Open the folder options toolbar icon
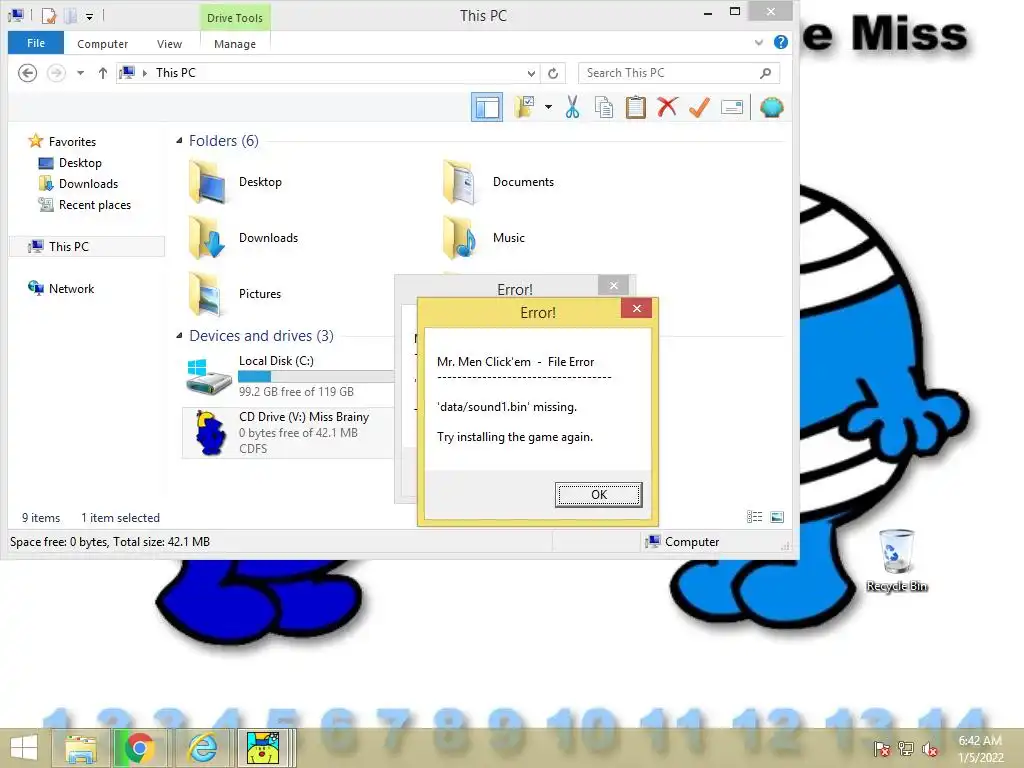 (x=524, y=107)
